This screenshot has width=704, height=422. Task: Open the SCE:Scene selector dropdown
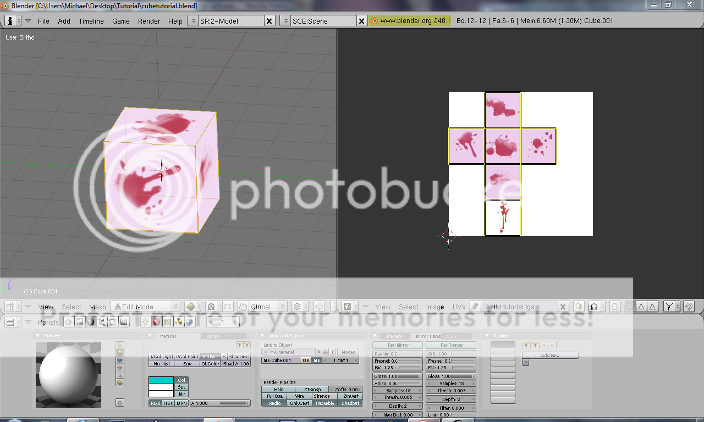click(284, 21)
